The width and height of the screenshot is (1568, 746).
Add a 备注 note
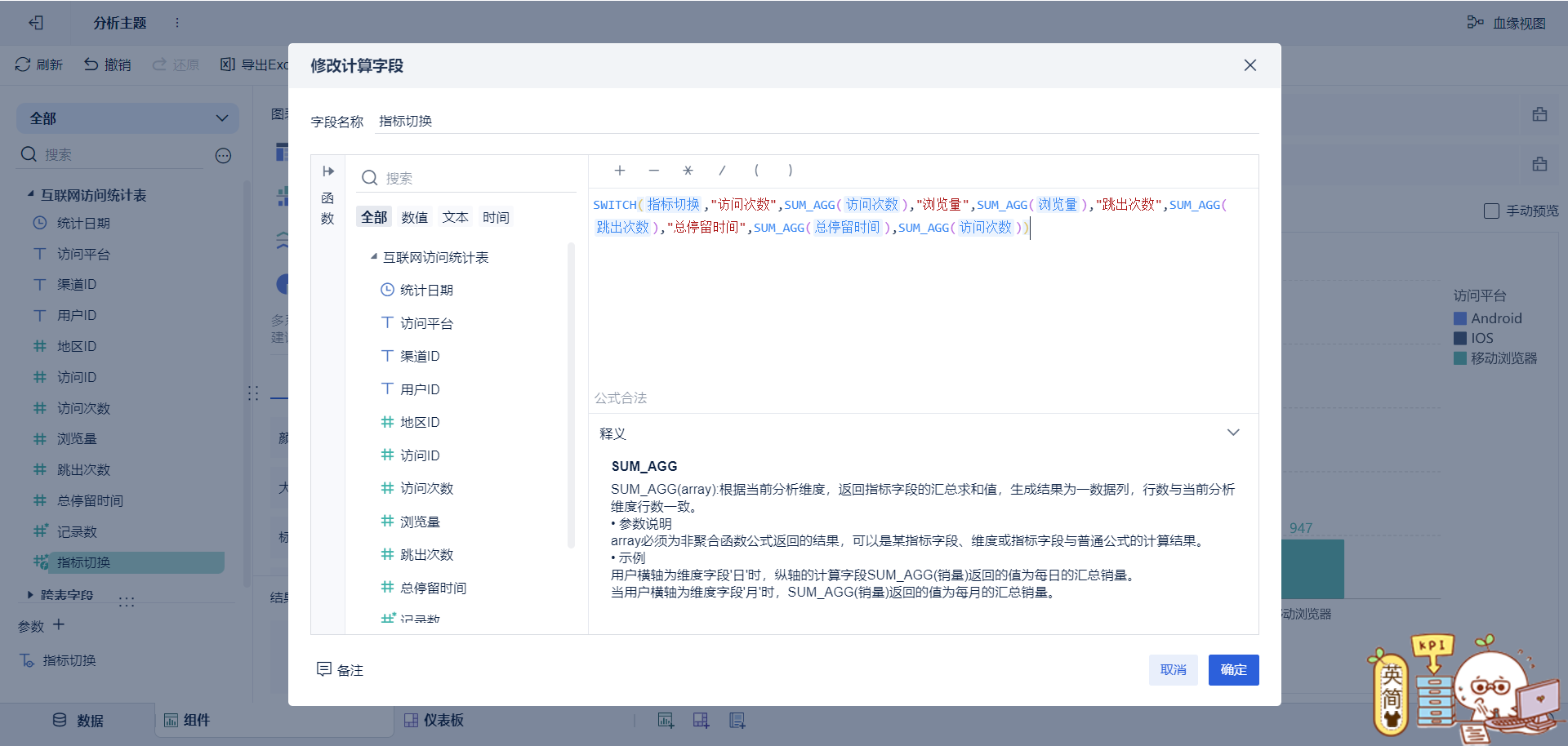341,670
